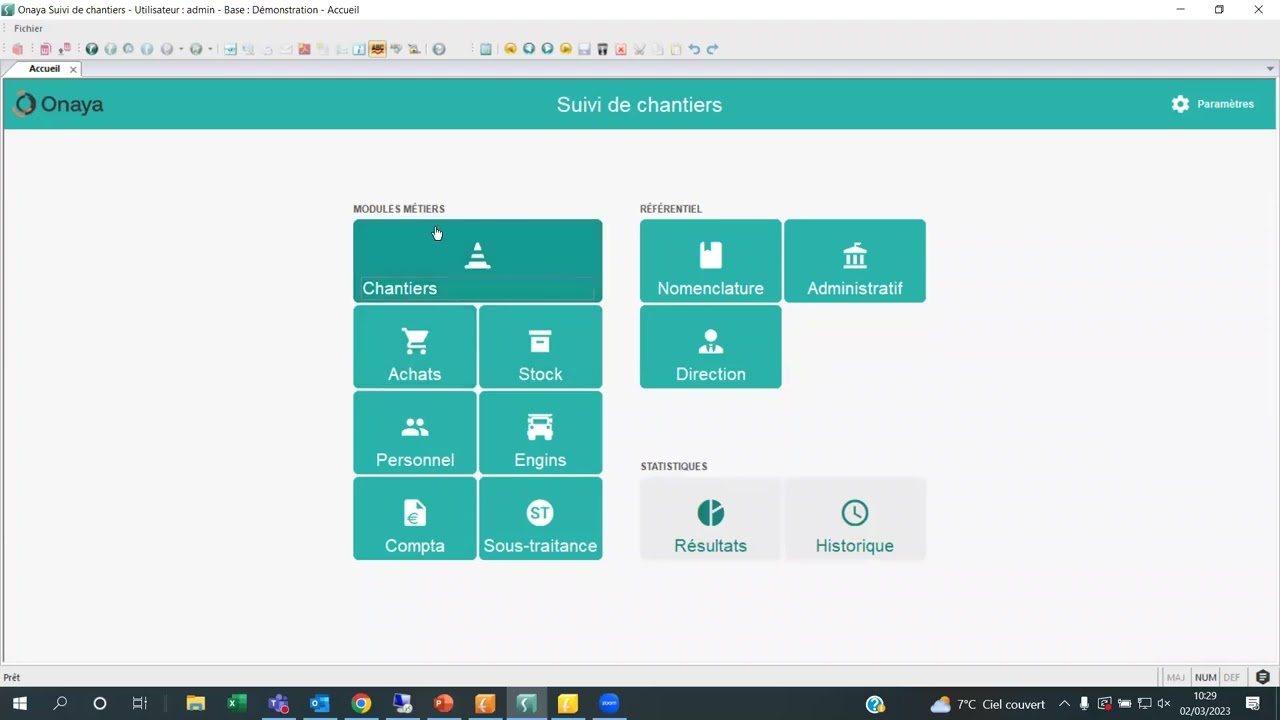Open Excel from the taskbar
This screenshot has height=720, width=1280.
pyautogui.click(x=236, y=704)
